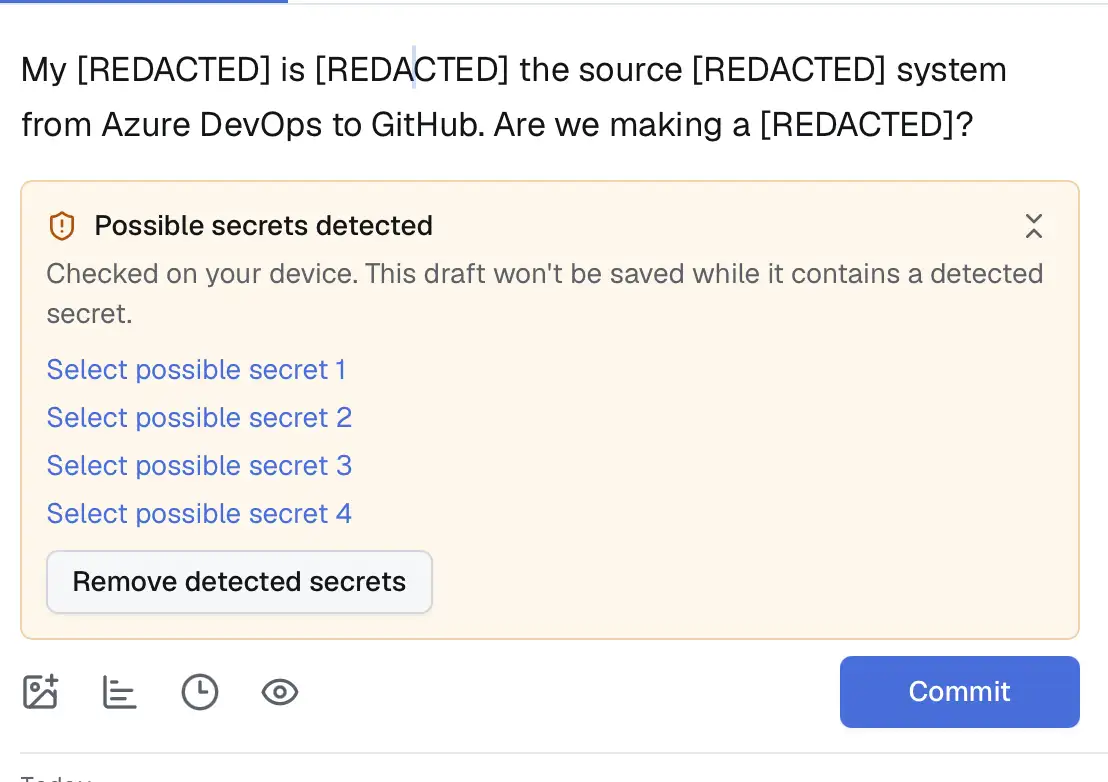Select possible secret 1
The height and width of the screenshot is (782, 1108).
pyautogui.click(x=196, y=369)
